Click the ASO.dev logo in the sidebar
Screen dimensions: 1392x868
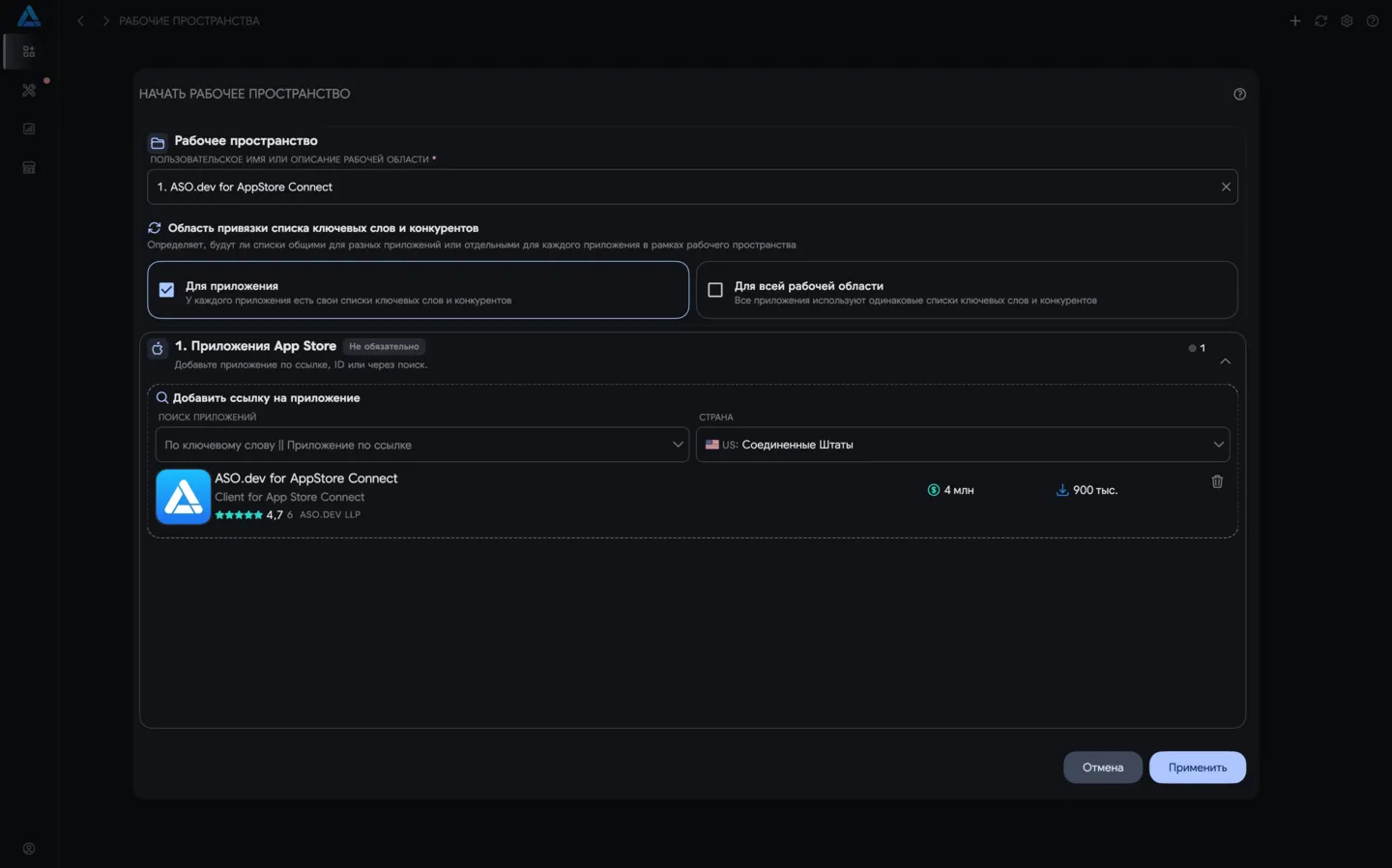(29, 16)
